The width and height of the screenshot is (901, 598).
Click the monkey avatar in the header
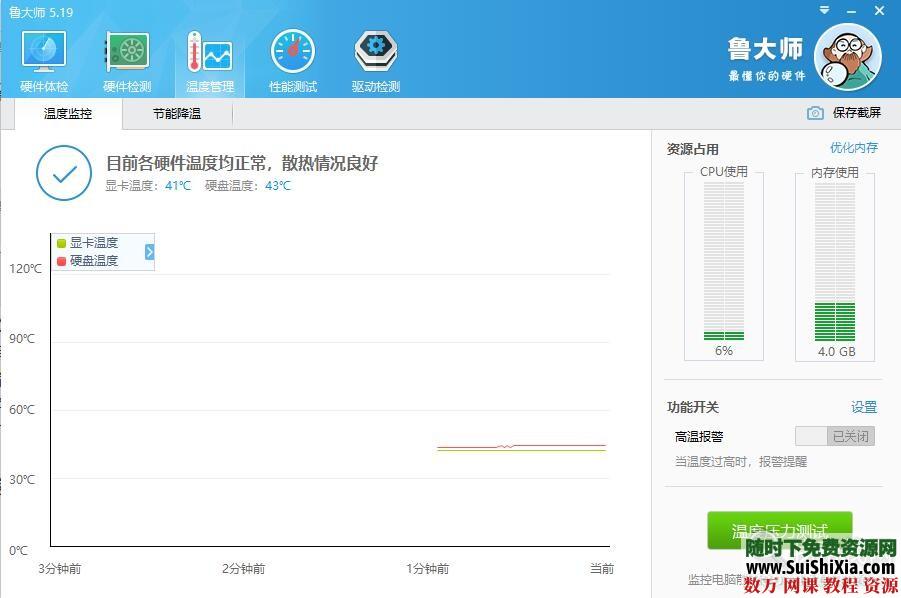point(848,57)
